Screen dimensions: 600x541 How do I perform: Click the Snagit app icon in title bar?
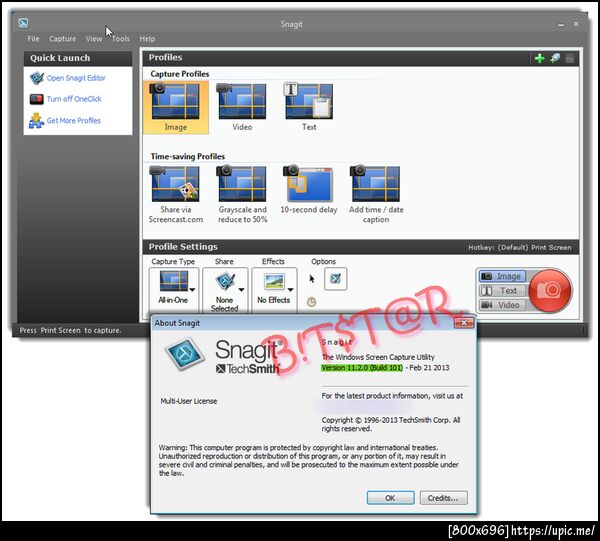(23, 23)
